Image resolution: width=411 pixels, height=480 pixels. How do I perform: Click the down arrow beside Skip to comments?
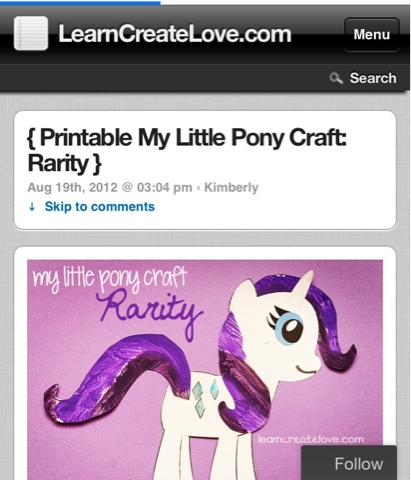32,207
